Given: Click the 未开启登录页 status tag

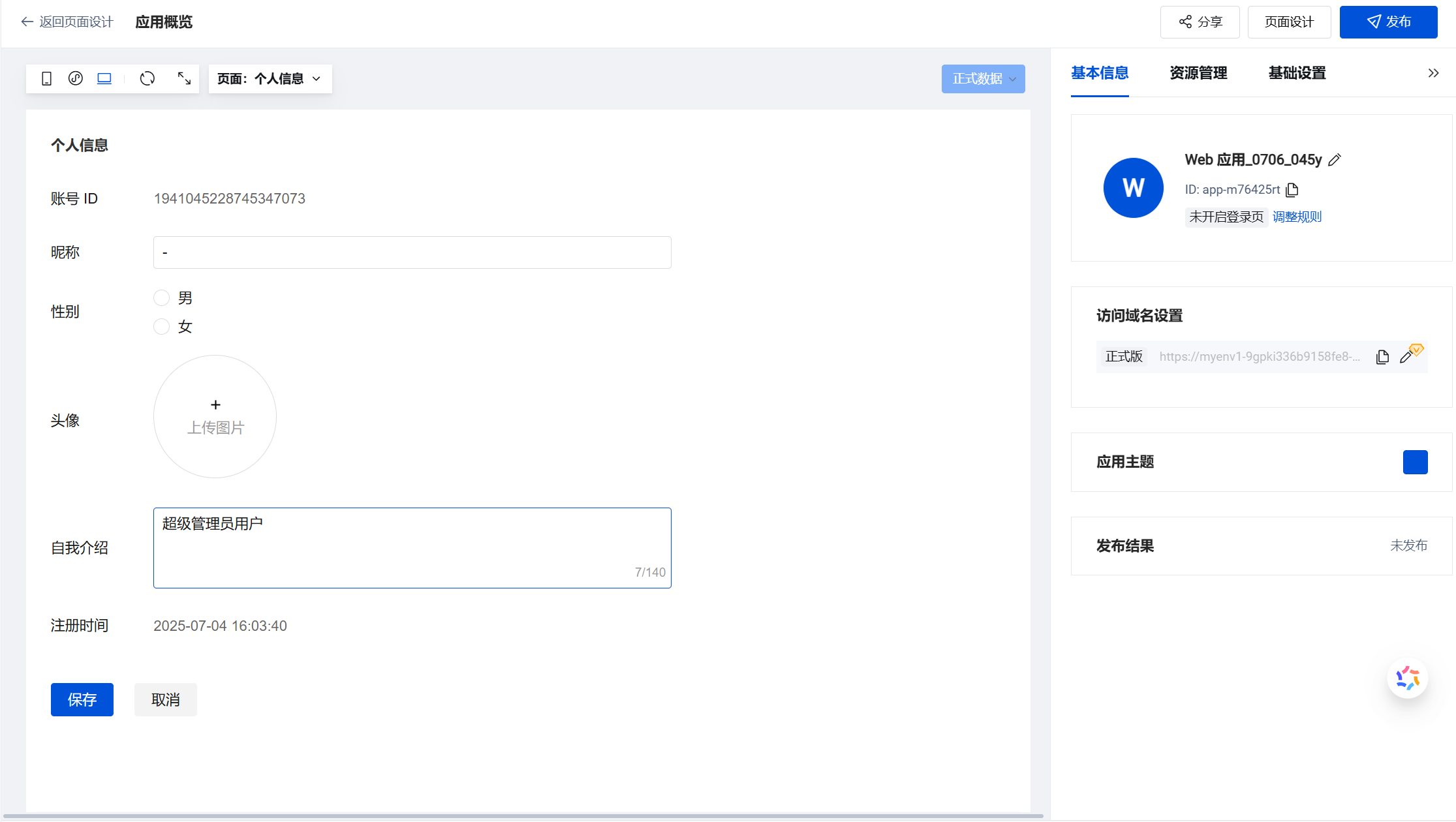Looking at the screenshot, I should click(1226, 217).
